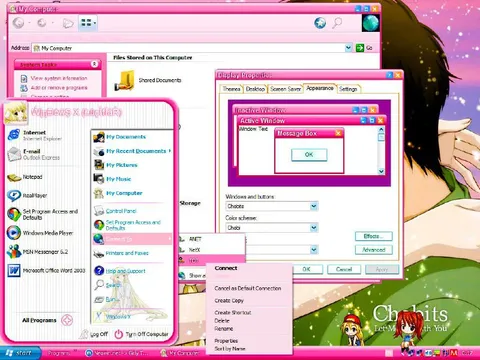Click Cancel in Display Properties
The width and height of the screenshot is (480, 360).
pyautogui.click(x=344, y=269)
